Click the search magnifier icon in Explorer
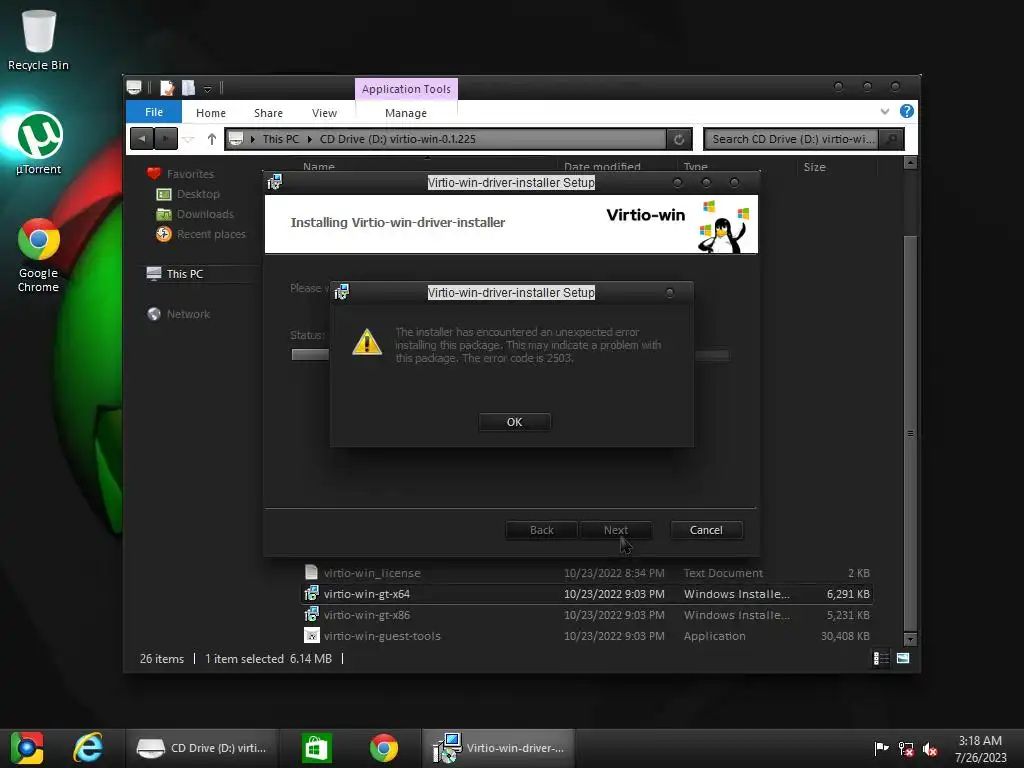This screenshot has width=1024, height=768. point(891,139)
